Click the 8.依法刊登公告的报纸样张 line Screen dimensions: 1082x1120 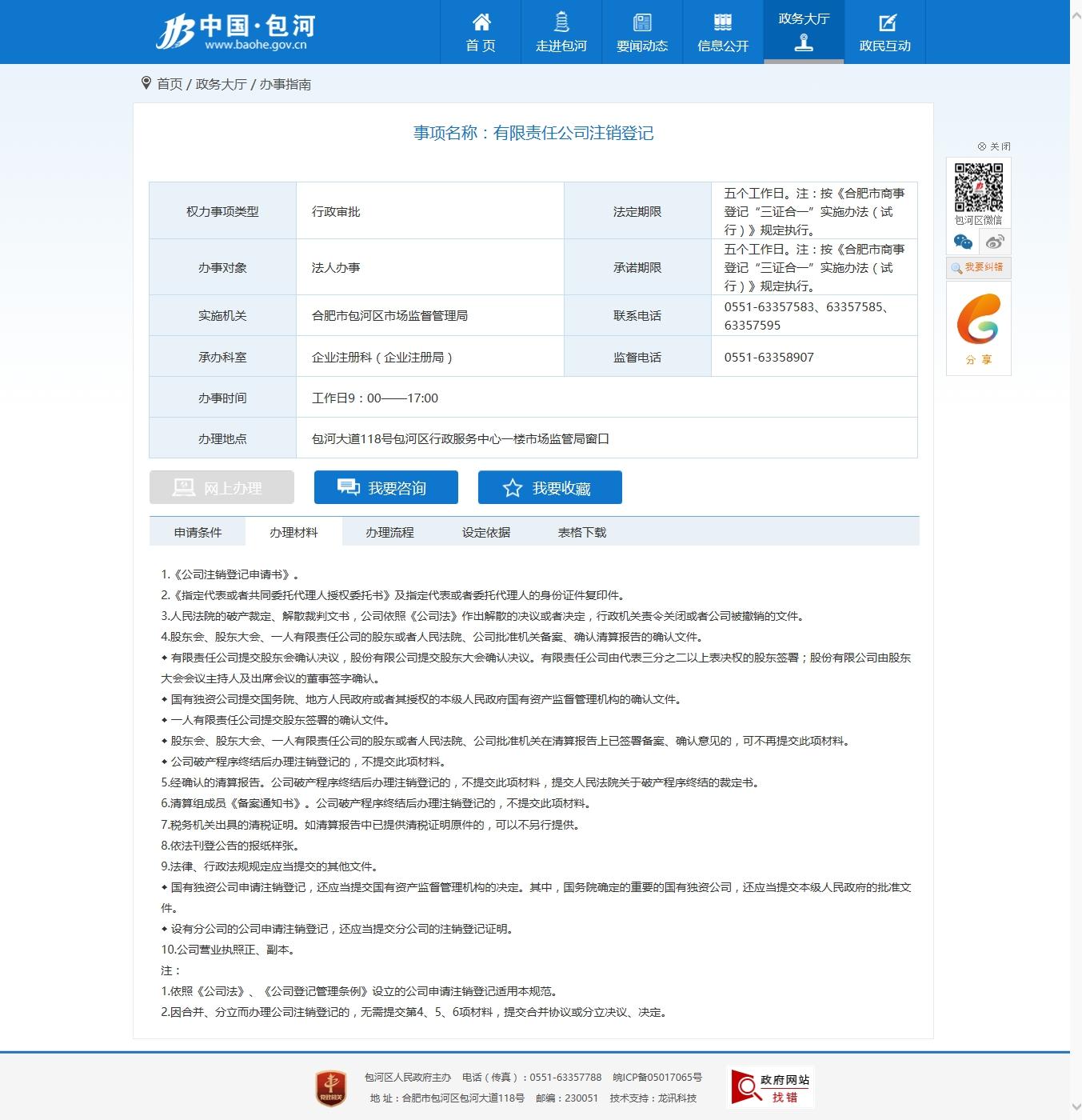point(230,846)
